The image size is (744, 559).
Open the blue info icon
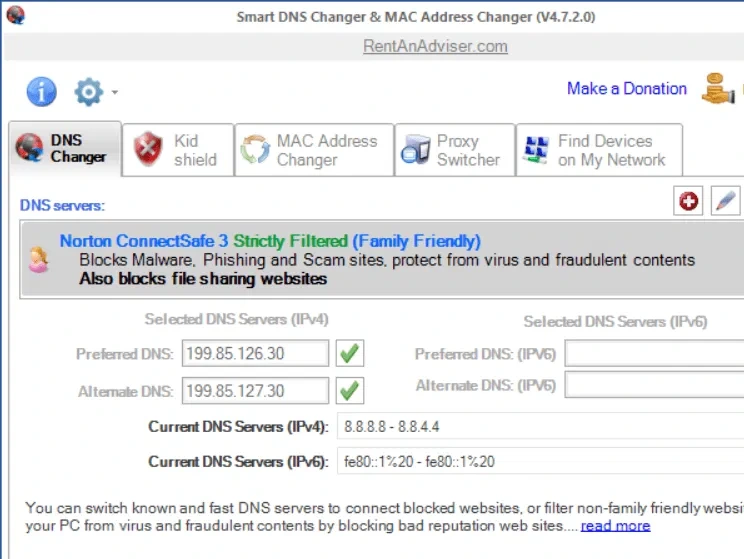[41, 91]
